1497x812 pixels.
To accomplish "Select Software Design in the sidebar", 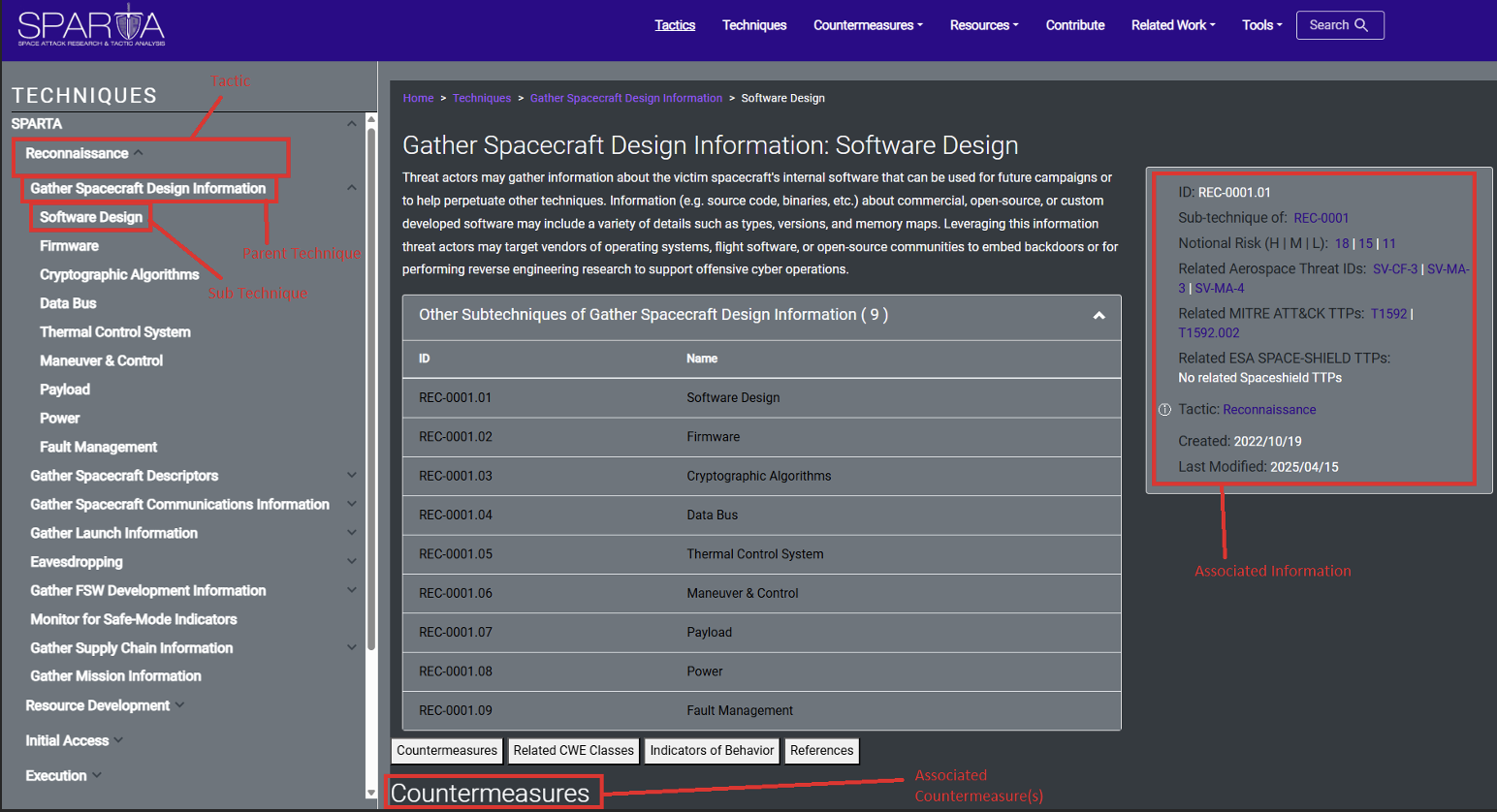I will click(x=91, y=217).
